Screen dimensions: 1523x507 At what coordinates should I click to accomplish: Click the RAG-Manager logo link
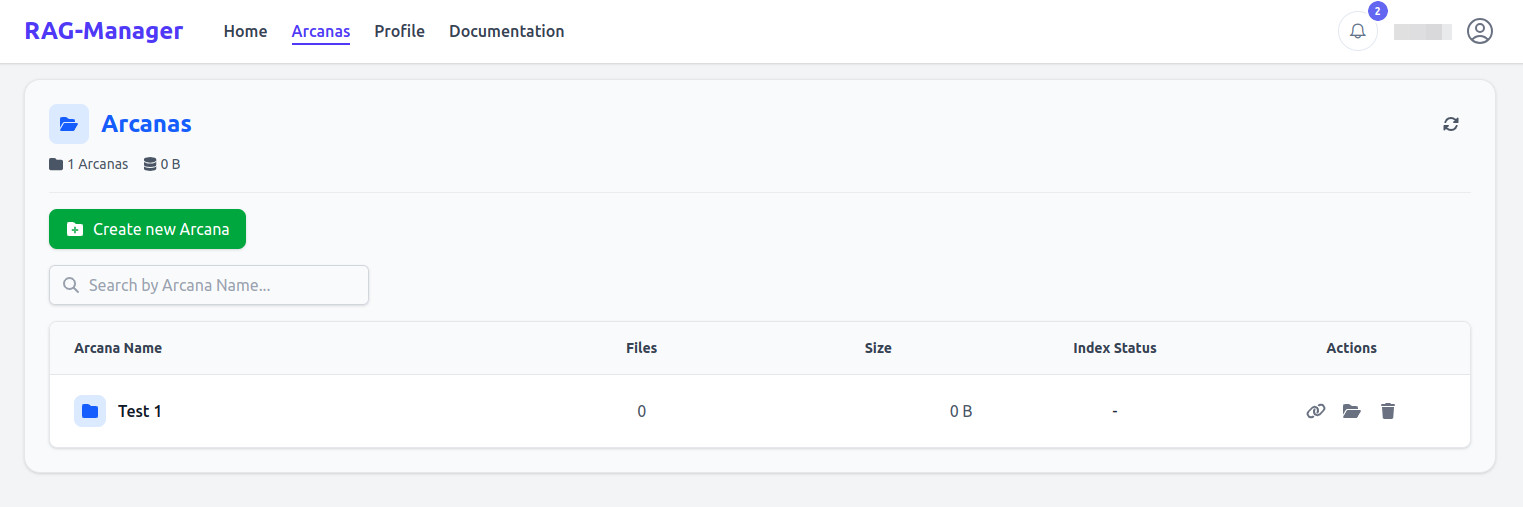(x=104, y=31)
